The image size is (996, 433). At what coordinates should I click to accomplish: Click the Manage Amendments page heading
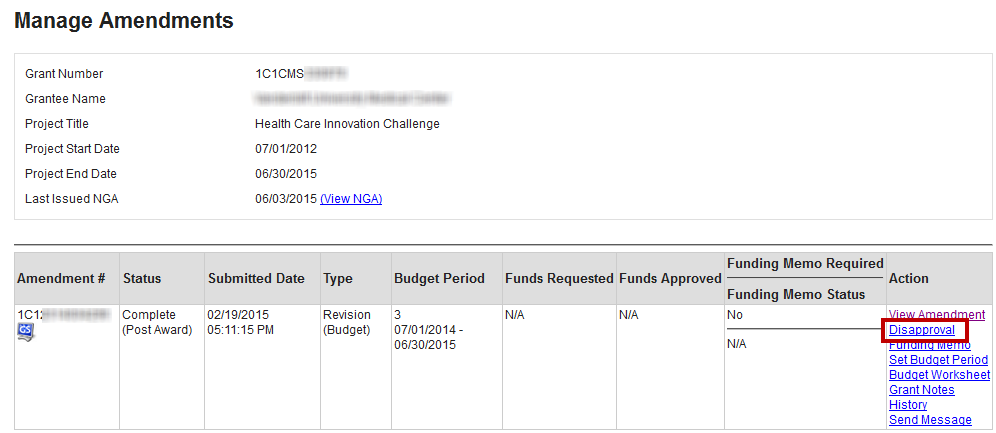[x=124, y=20]
